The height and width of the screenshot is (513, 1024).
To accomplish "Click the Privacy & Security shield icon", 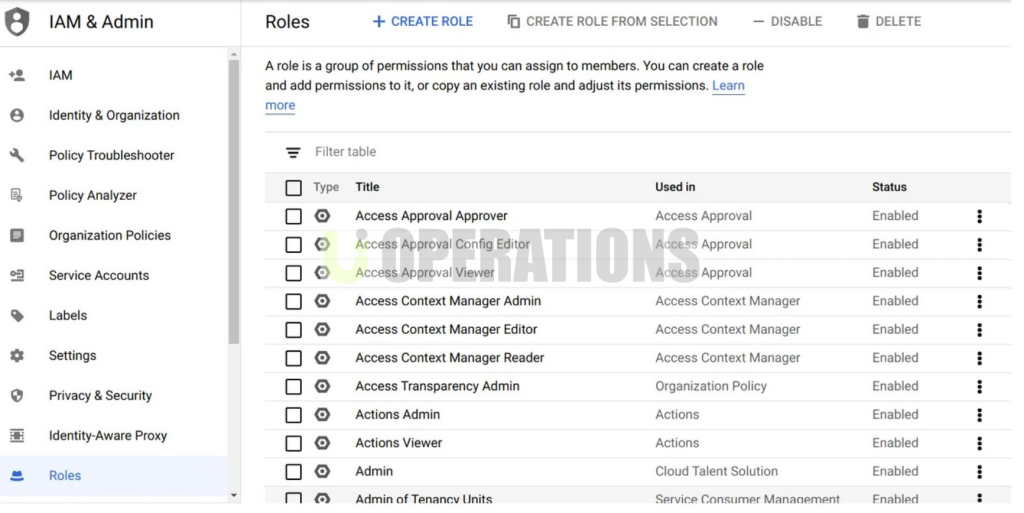I will click(17, 396).
